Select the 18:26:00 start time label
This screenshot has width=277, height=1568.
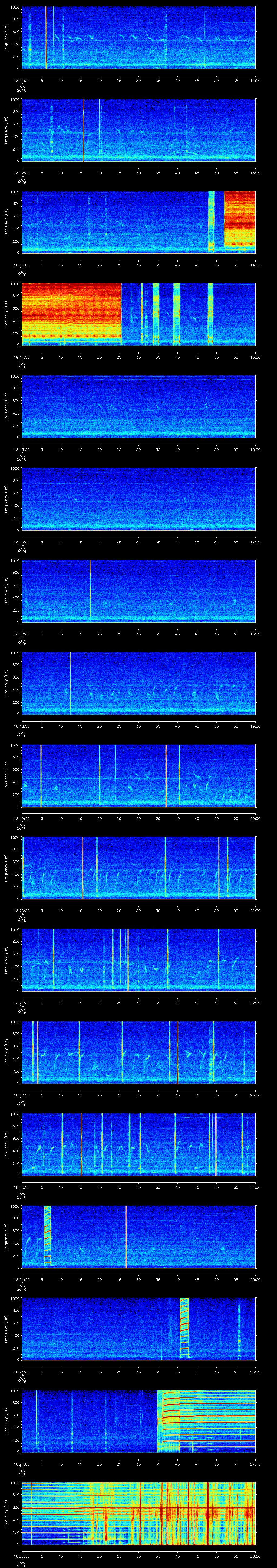pos(21,1464)
